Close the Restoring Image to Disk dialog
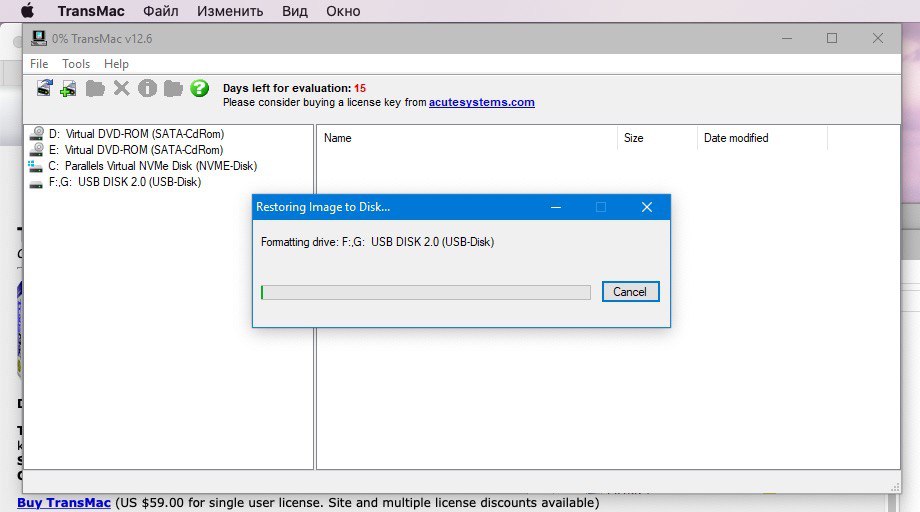The image size is (920, 512). (x=647, y=207)
